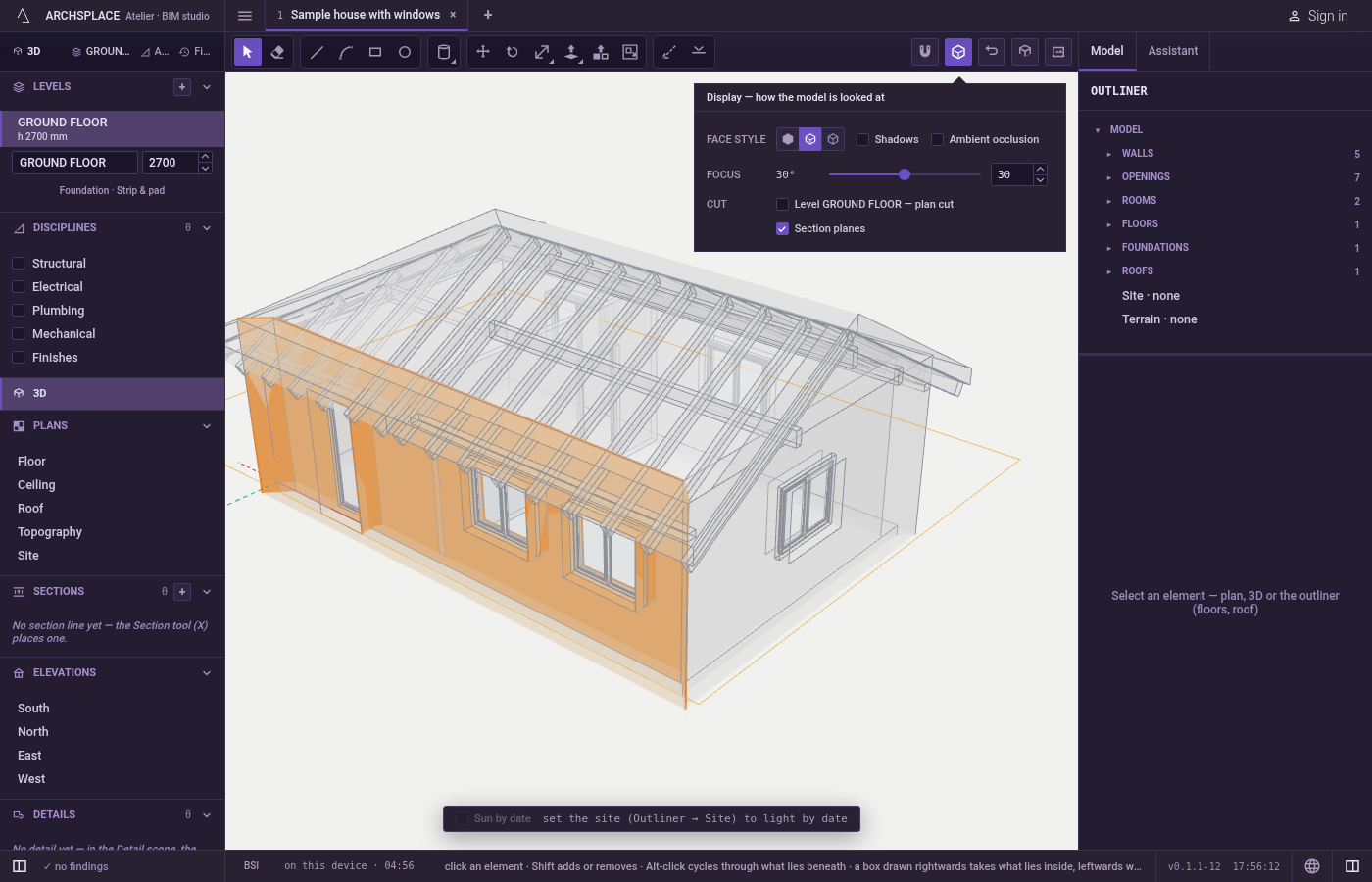Select the Sample house with windows tab
The image size is (1372, 882).
click(x=366, y=15)
